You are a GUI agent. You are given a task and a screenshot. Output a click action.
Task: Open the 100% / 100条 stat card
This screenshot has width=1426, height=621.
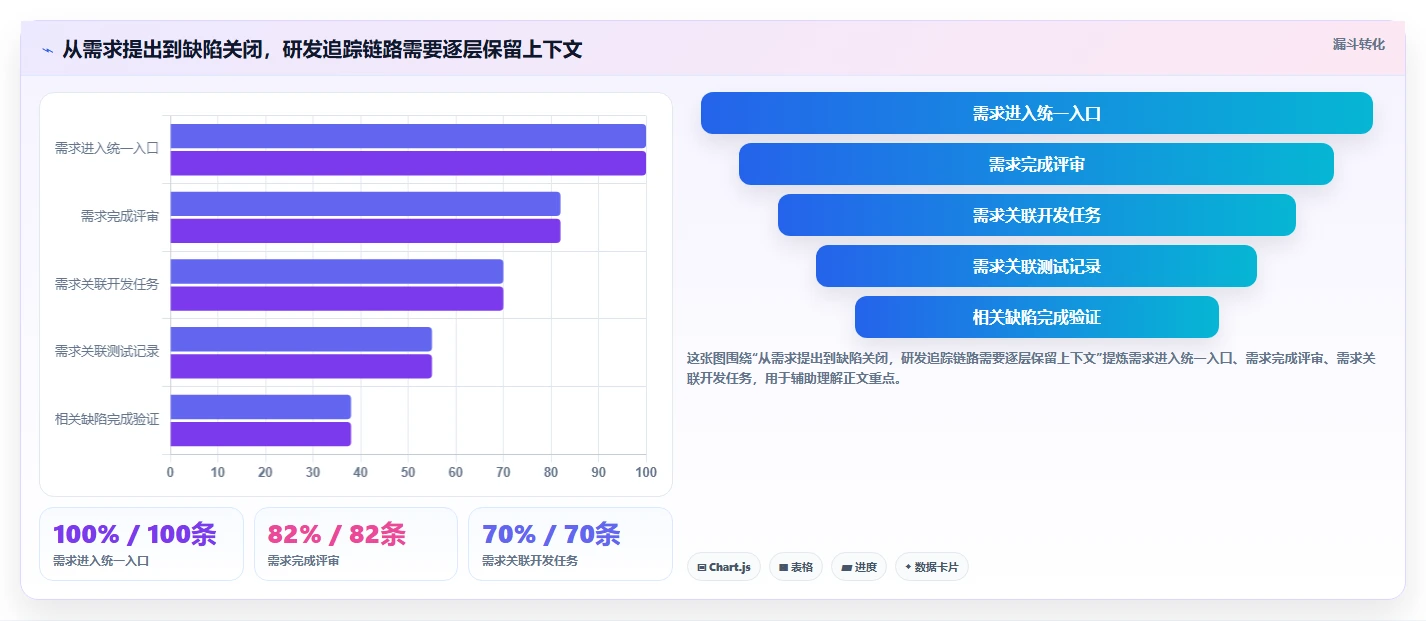click(x=141, y=544)
